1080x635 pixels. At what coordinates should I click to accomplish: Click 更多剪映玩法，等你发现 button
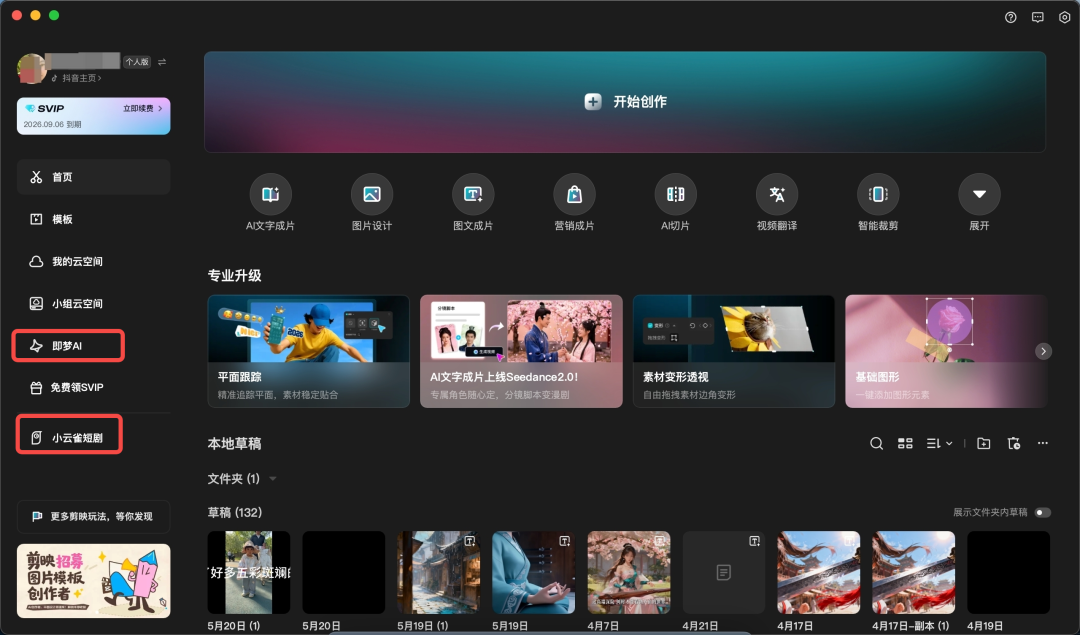[x=94, y=517]
